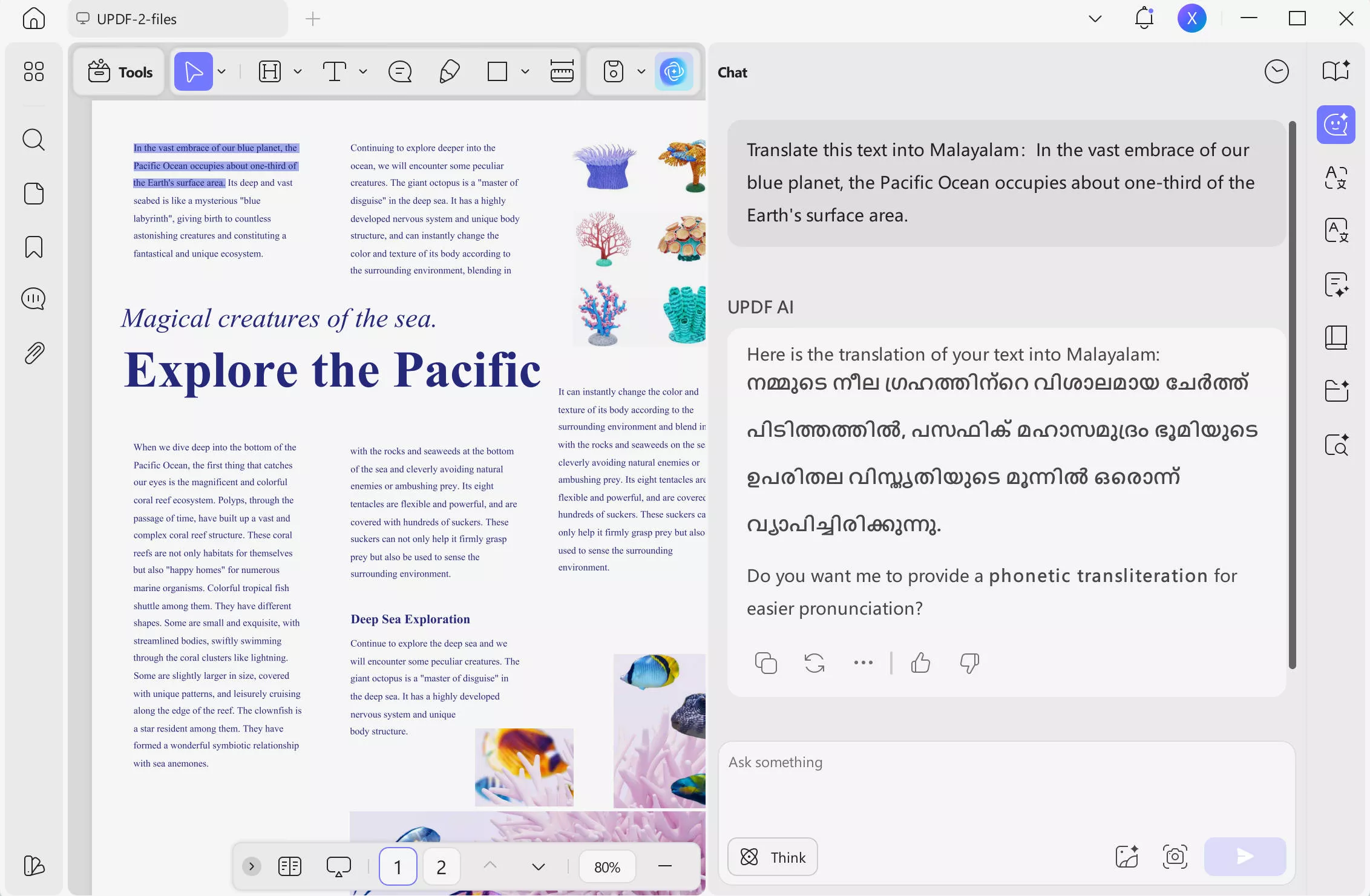Enable Think mode in the chat input
Image resolution: width=1370 pixels, height=896 pixels.
pos(772,857)
